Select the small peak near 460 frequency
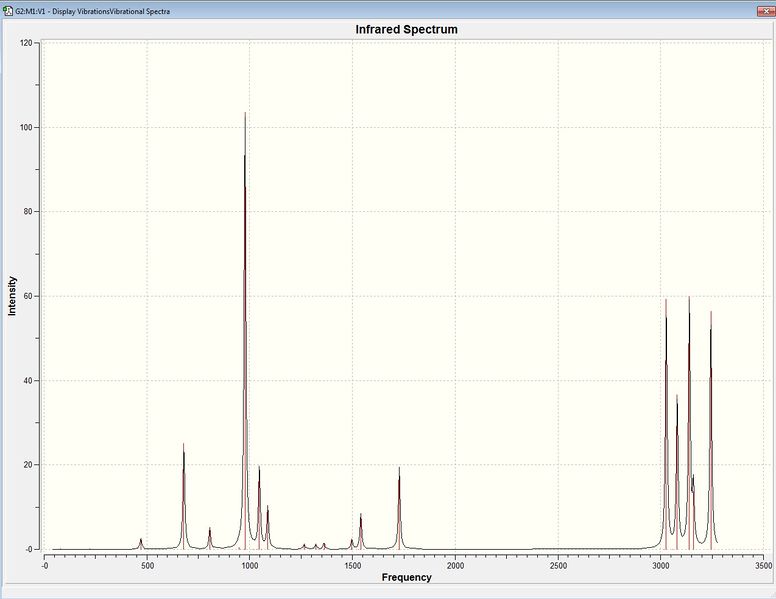776x599 pixels. click(x=141, y=544)
